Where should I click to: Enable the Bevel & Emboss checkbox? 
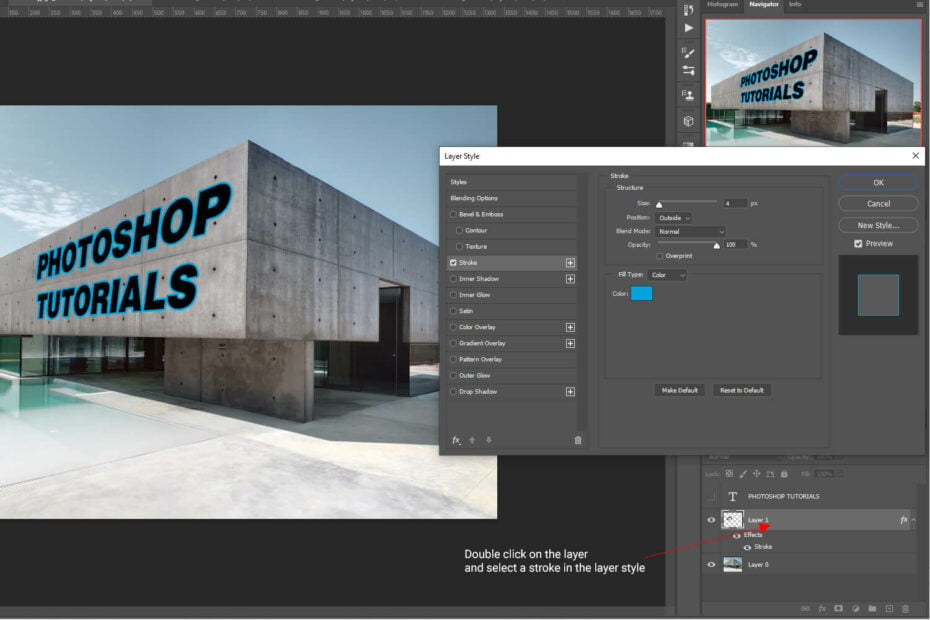tap(452, 213)
